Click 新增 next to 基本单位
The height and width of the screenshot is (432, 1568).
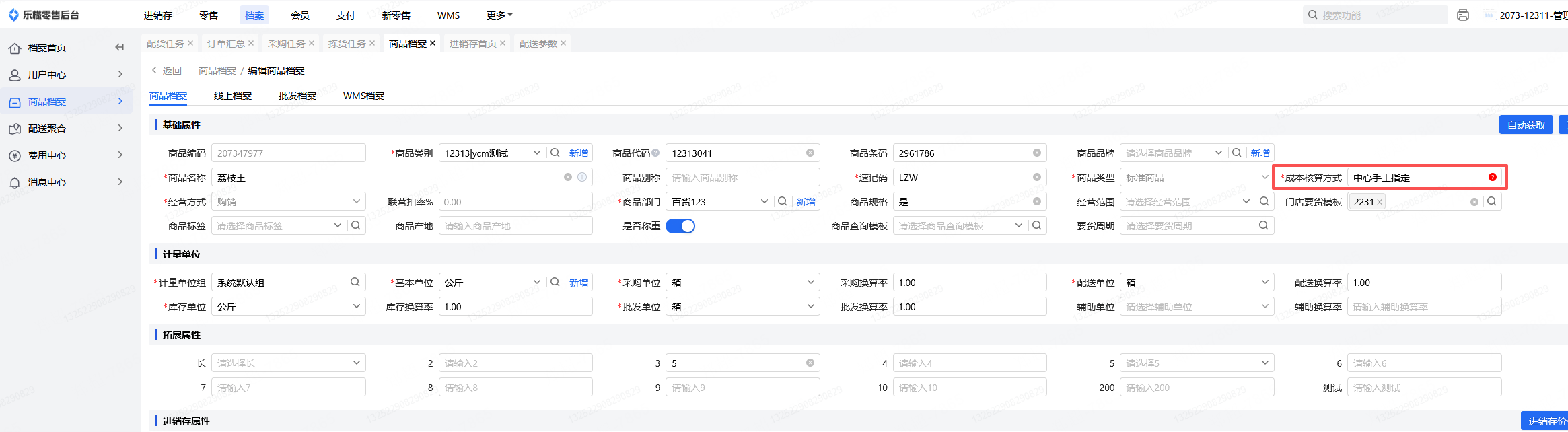(579, 282)
